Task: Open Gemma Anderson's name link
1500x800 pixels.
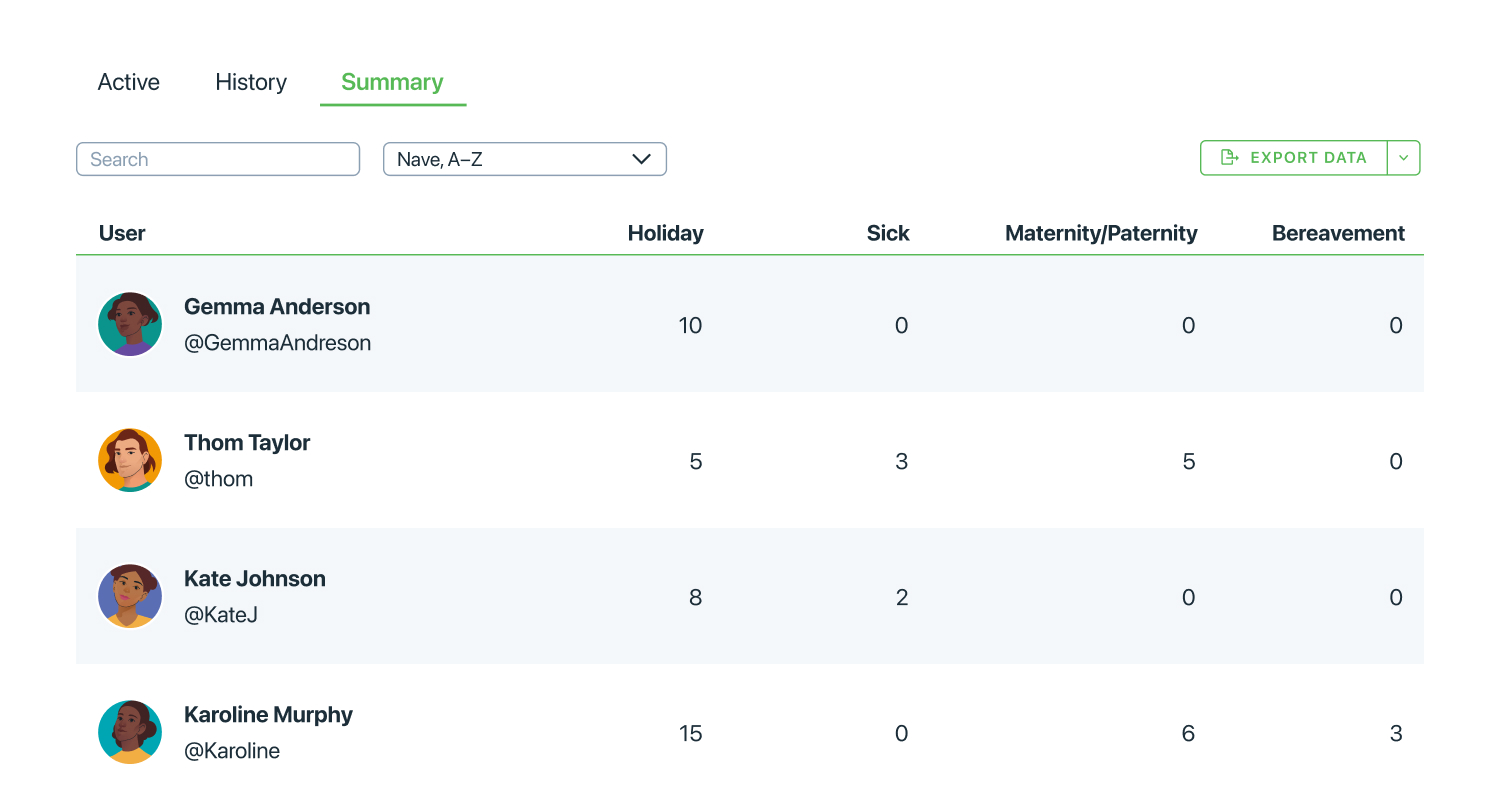Action: pos(277,307)
